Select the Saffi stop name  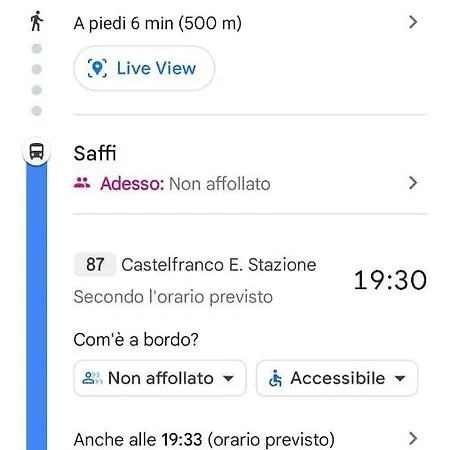coord(95,153)
